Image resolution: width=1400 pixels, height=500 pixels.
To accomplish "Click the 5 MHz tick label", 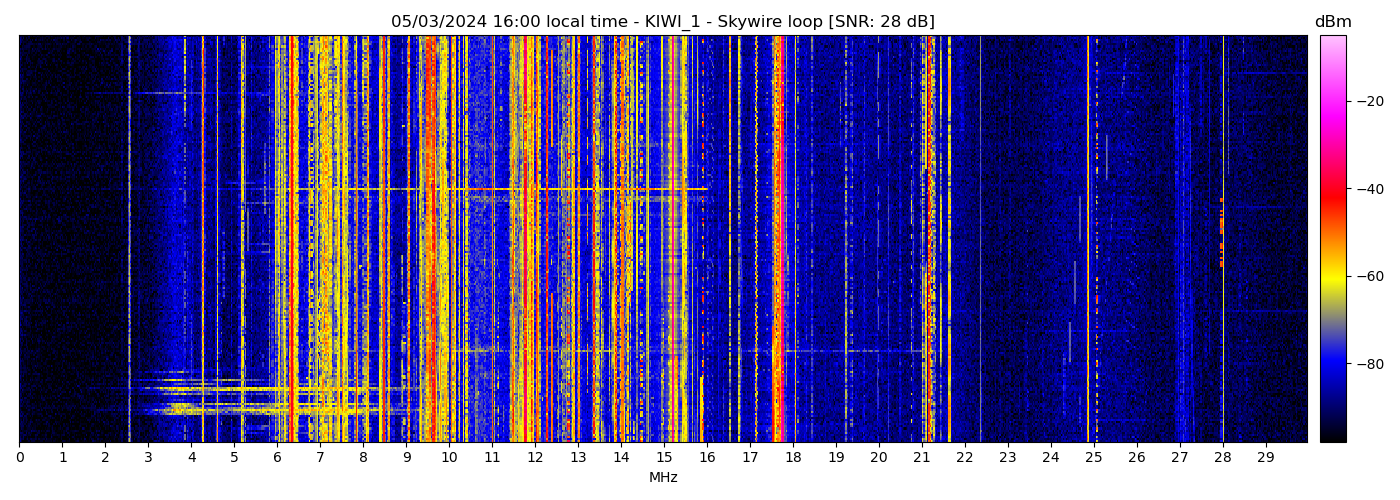I will 234,457.
